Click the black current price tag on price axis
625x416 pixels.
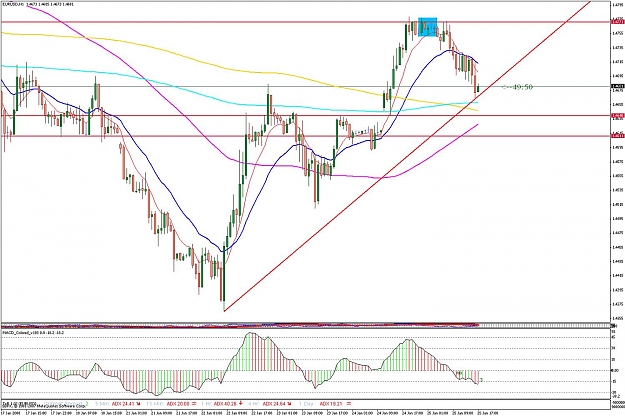point(617,86)
